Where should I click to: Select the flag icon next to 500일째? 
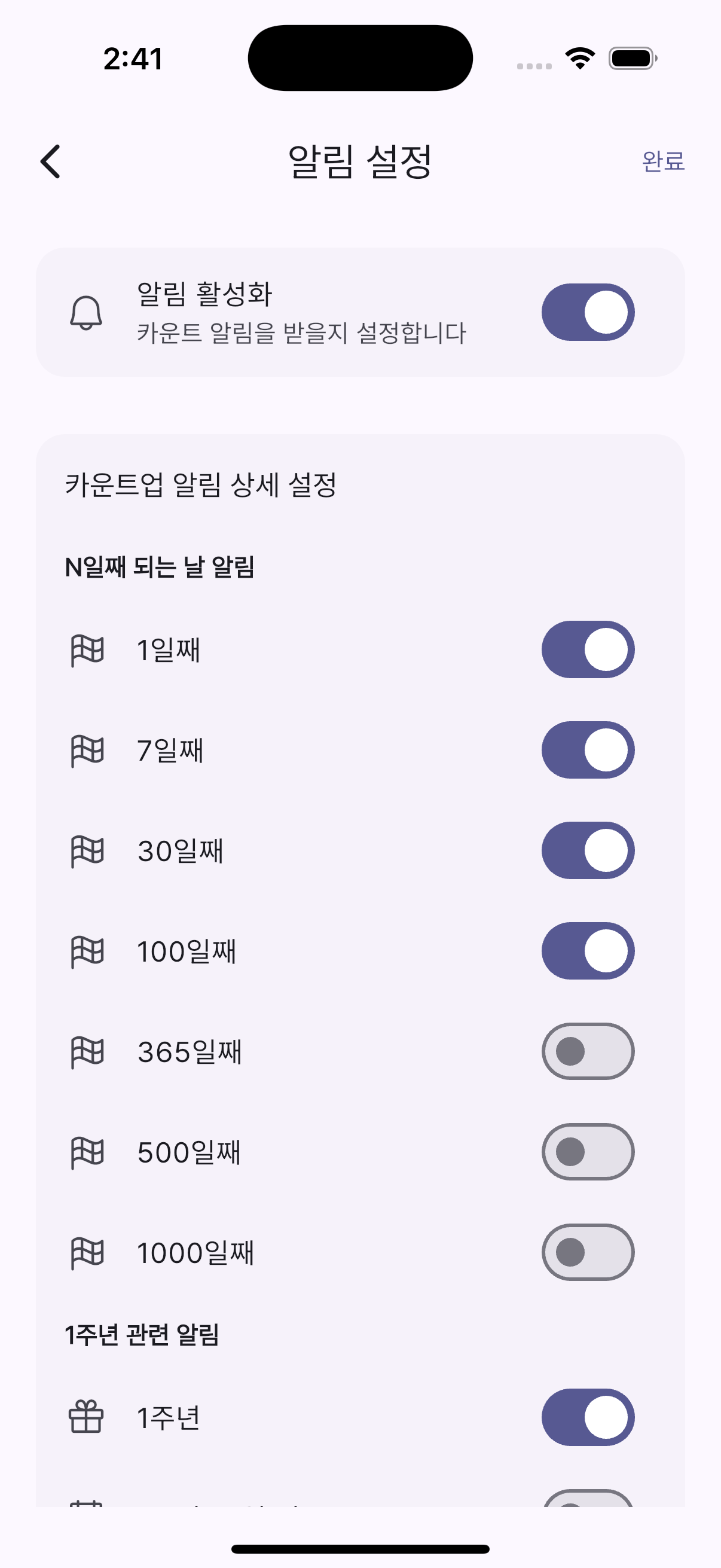point(87,1152)
